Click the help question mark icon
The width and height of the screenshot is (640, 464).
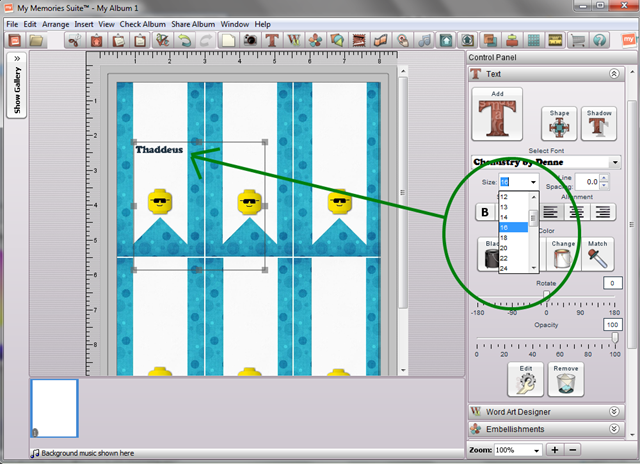click(600, 41)
